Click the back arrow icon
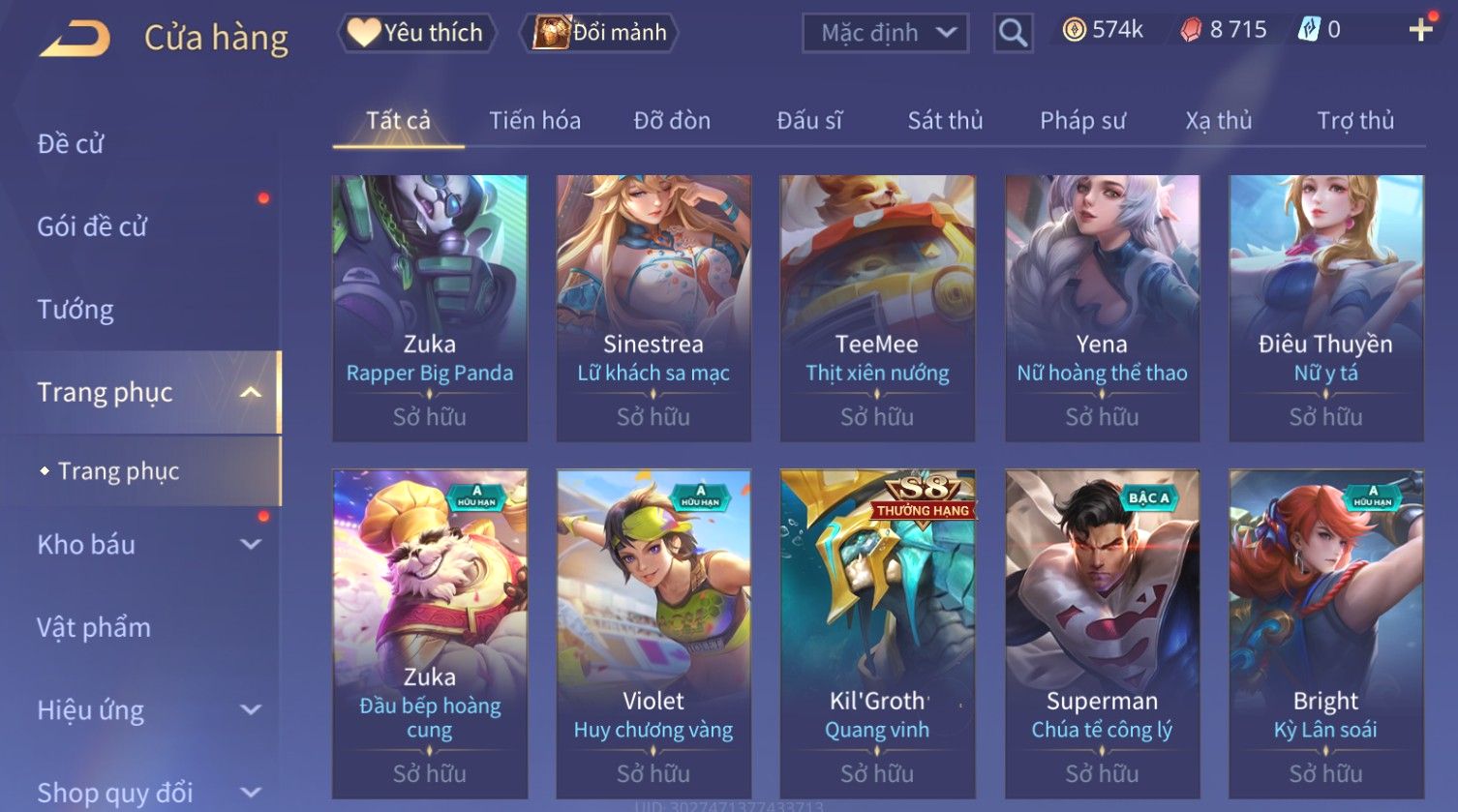The height and width of the screenshot is (812, 1458). tap(76, 39)
